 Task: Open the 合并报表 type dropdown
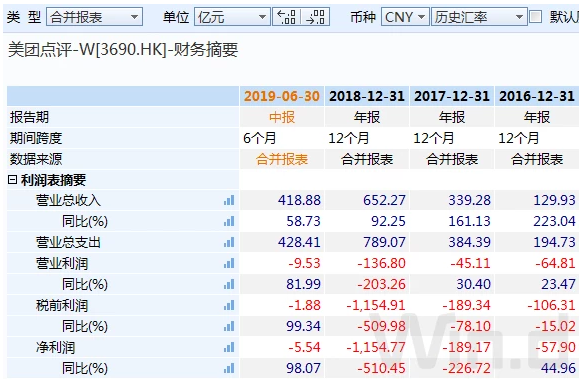94,17
